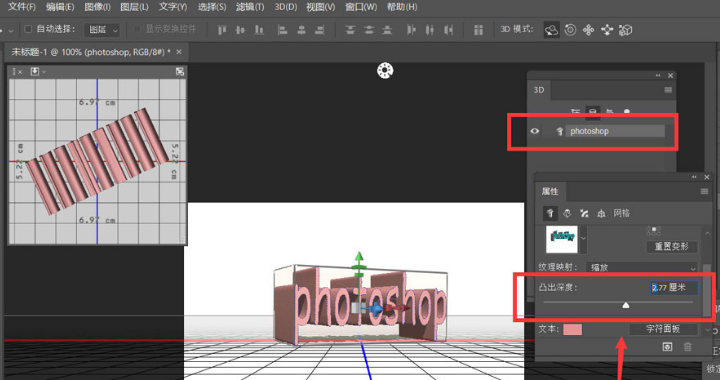This screenshot has width=720, height=380.
Task: Select the 3D slide object mode
Action: tap(607, 30)
